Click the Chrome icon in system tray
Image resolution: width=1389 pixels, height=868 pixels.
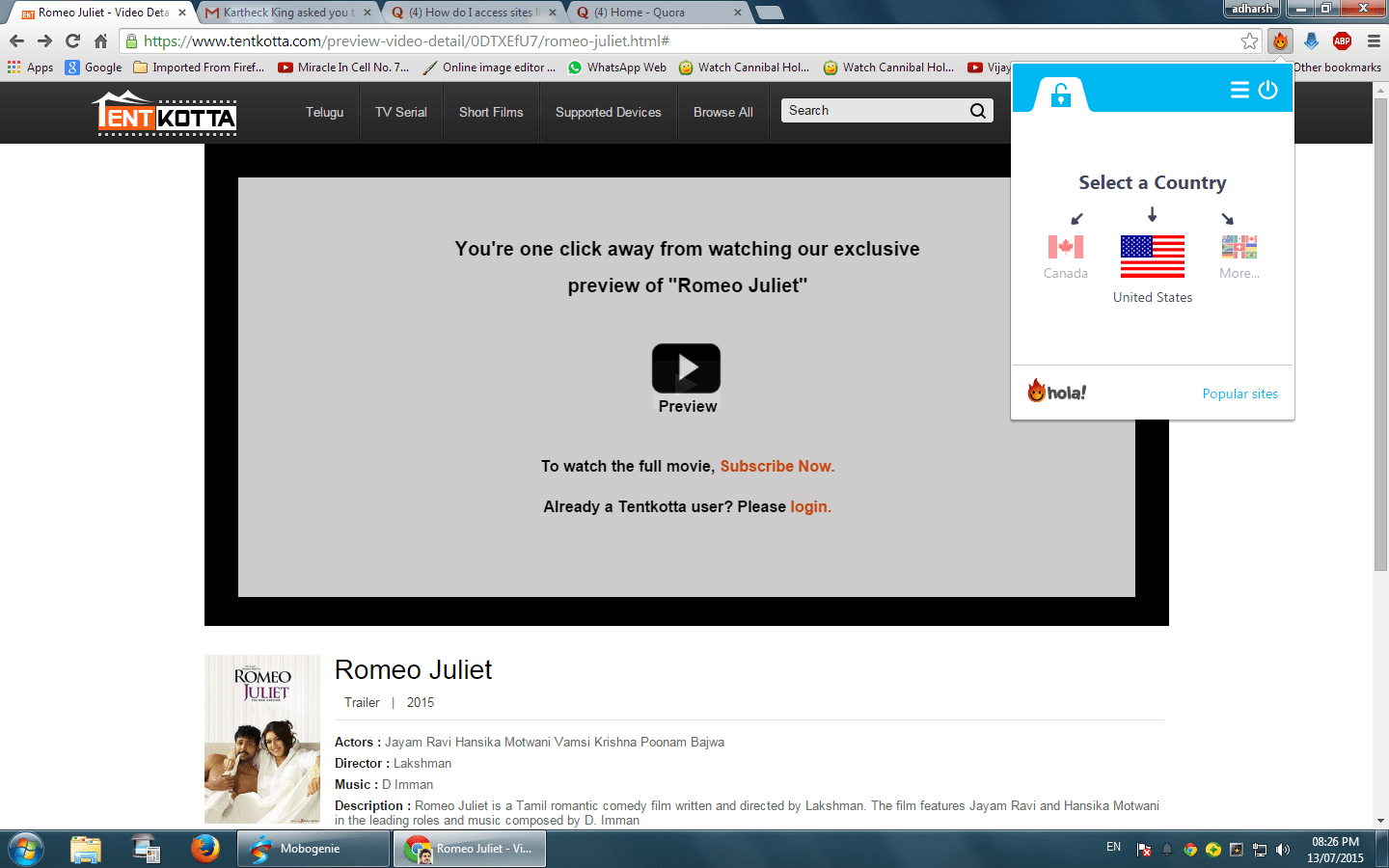[x=1190, y=850]
